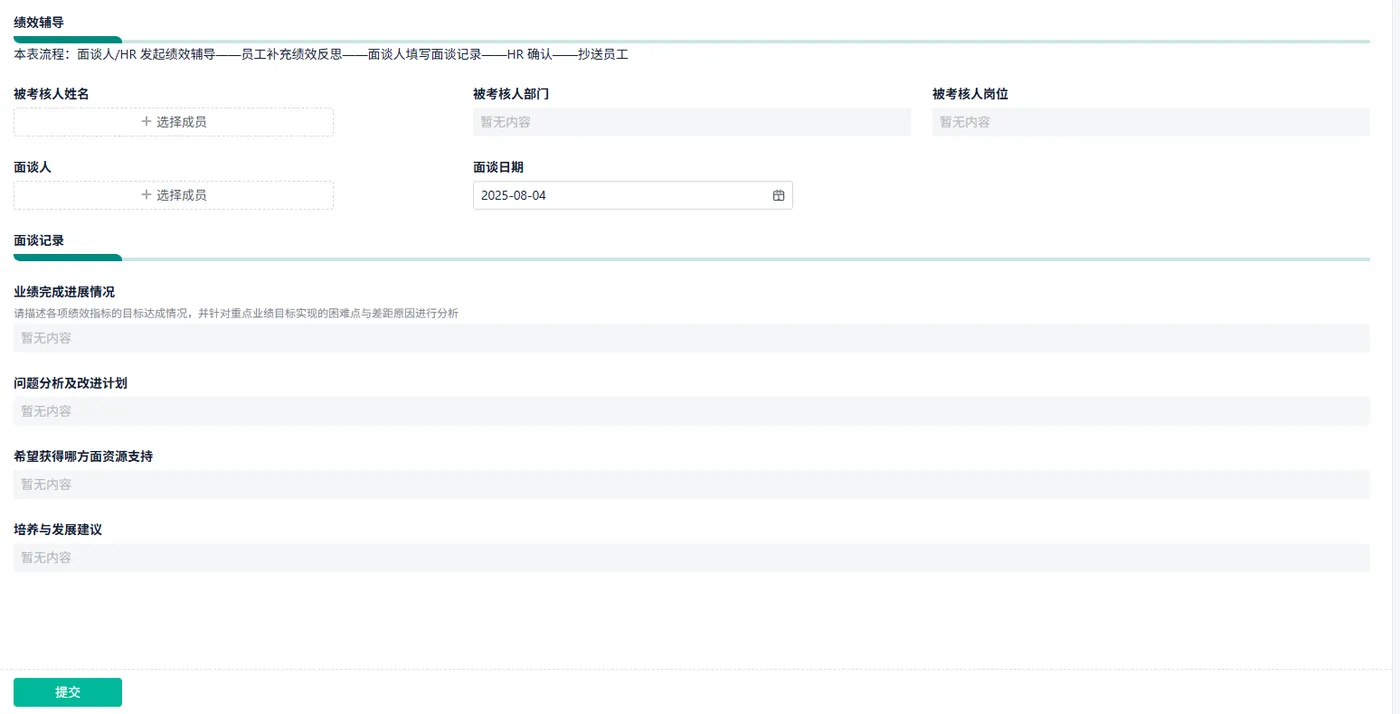Click the 希望获得哪方面资源支持 label
The image size is (1400, 714).
click(83, 456)
